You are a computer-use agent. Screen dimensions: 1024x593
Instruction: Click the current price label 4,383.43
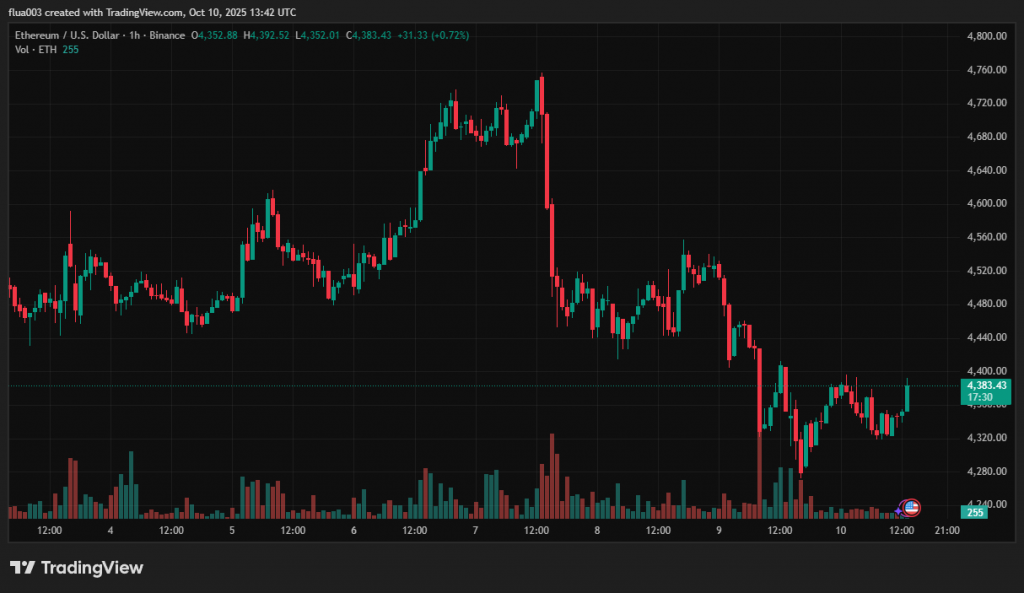[x=985, y=385]
